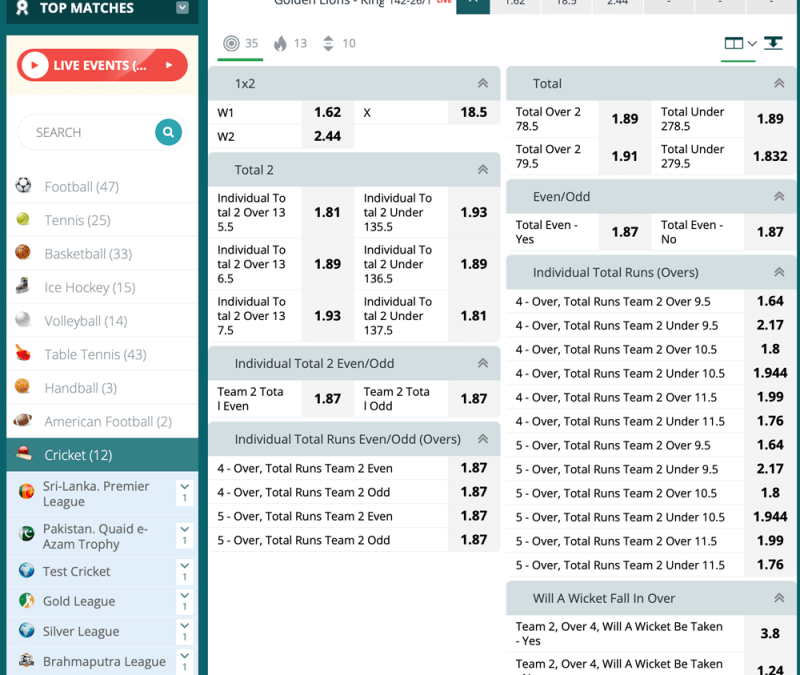Screen dimensions: 800x675
Task: Collapse Individual Total 2 Even/Odd section
Action: pos(483,363)
